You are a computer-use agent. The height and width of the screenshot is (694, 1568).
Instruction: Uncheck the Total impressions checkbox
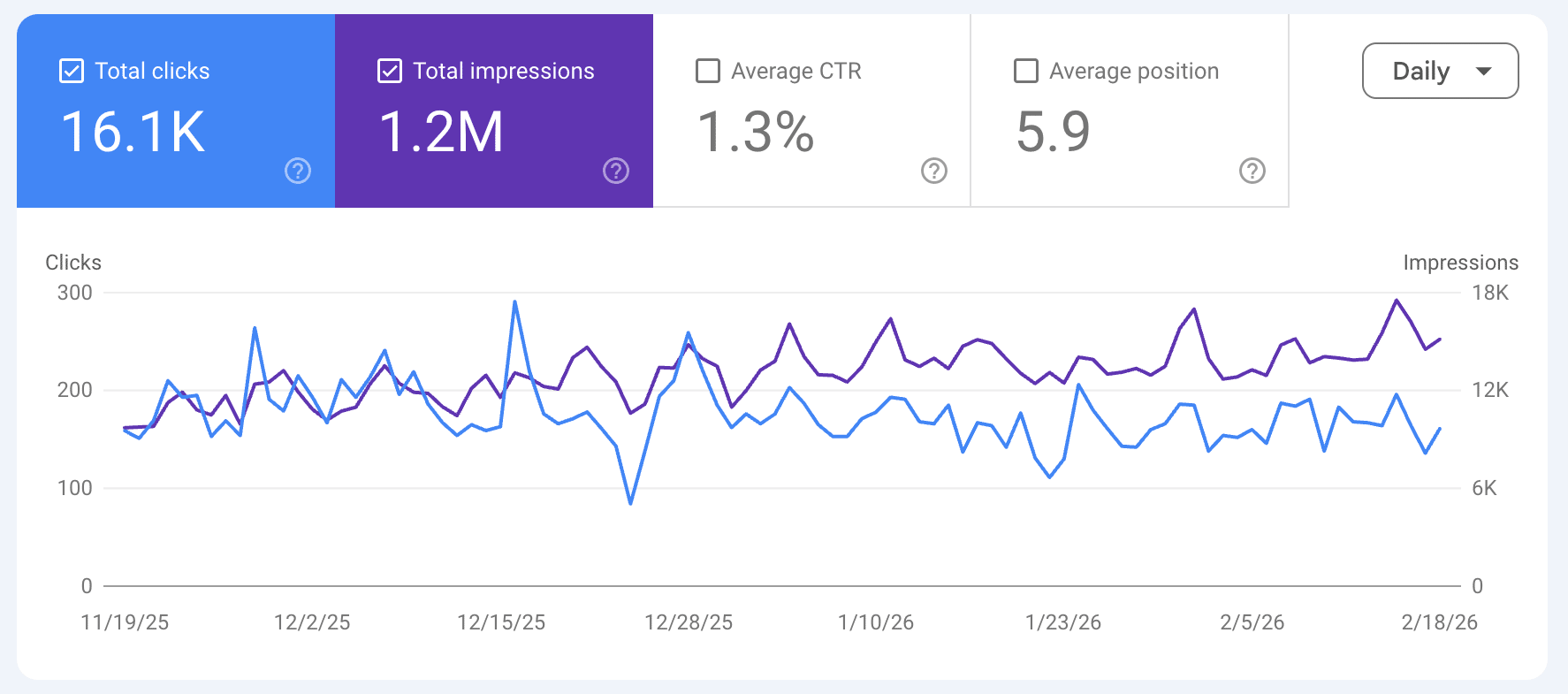click(390, 71)
